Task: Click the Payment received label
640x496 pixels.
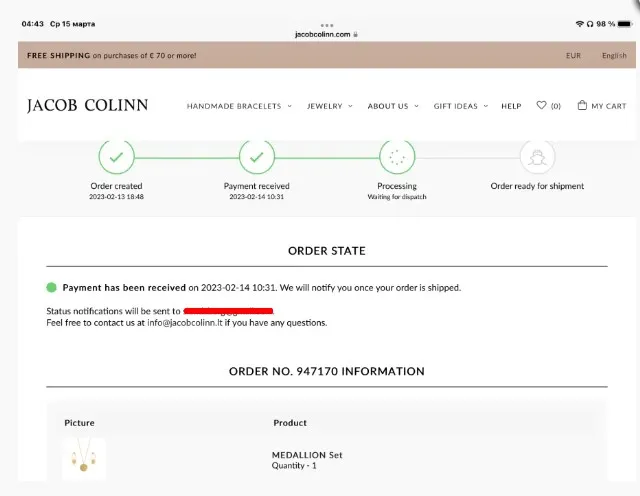Action: pos(257,186)
